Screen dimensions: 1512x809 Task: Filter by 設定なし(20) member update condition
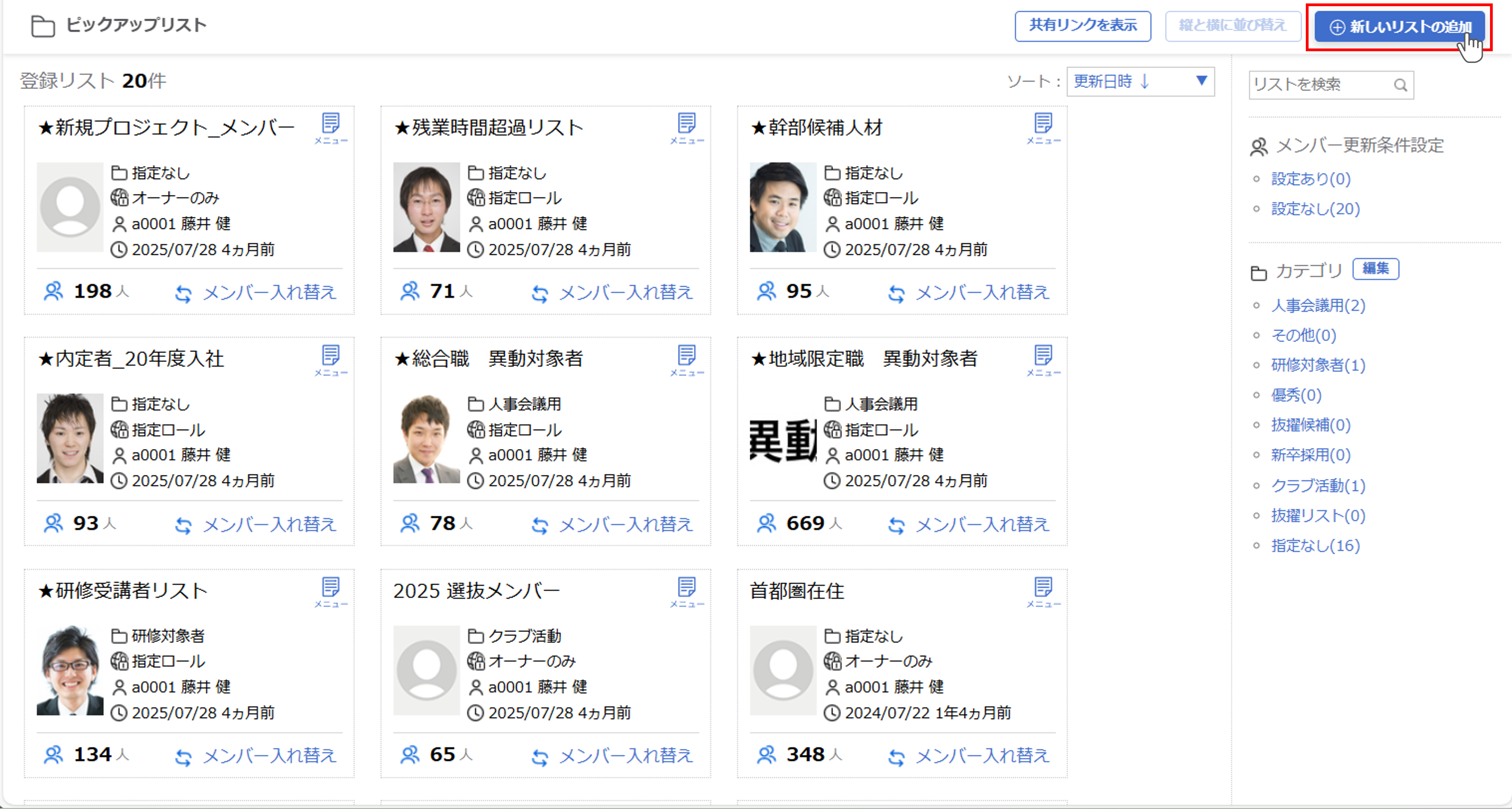(x=1315, y=209)
